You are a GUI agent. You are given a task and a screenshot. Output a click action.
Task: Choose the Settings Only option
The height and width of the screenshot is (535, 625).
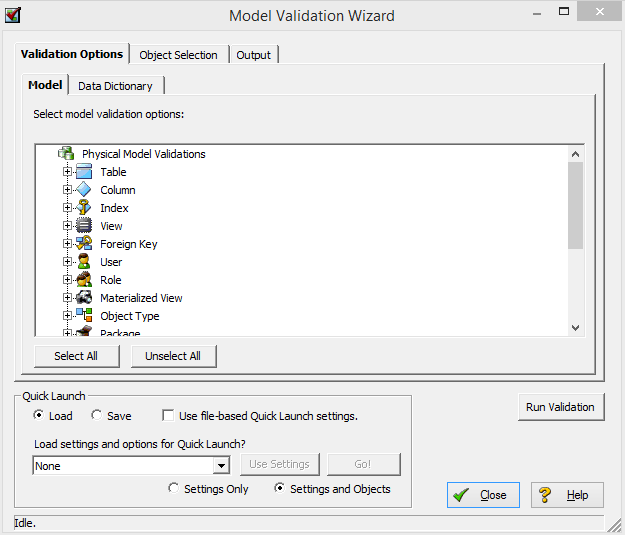[173, 488]
